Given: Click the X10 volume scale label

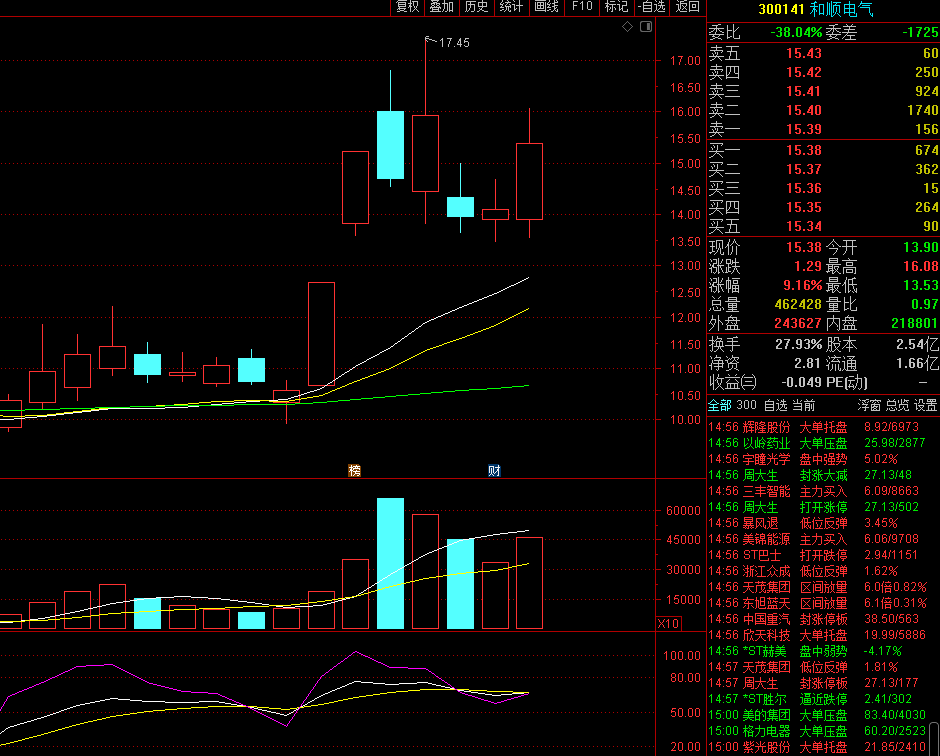Looking at the screenshot, I should [x=668, y=624].
